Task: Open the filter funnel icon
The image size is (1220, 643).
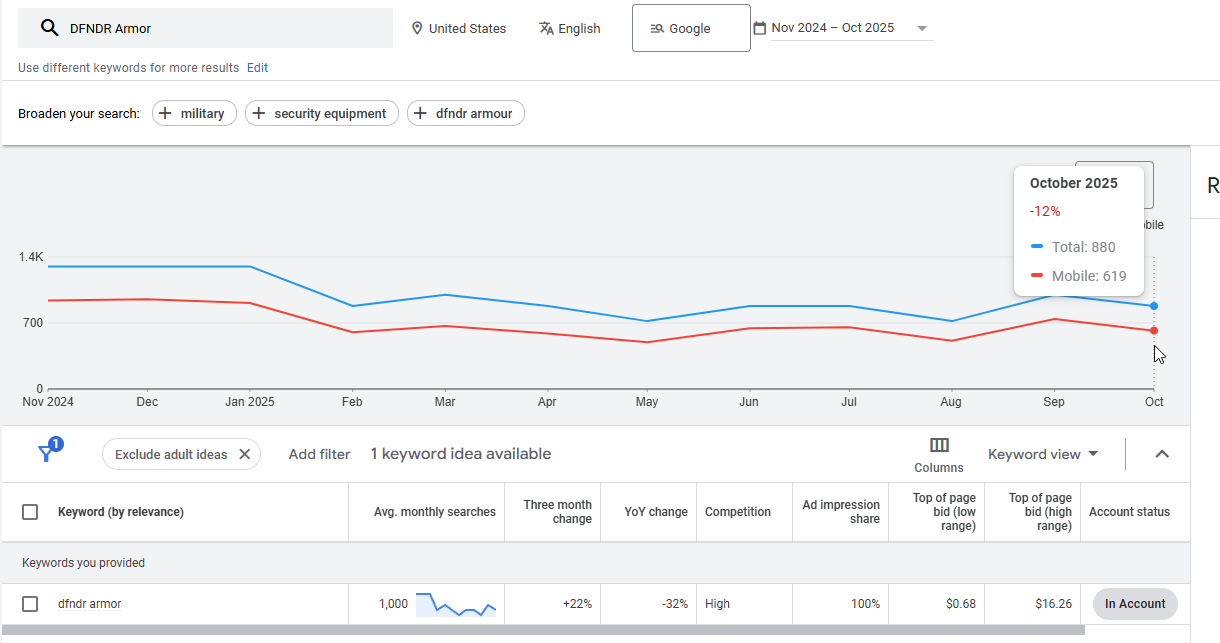Action: 47,453
